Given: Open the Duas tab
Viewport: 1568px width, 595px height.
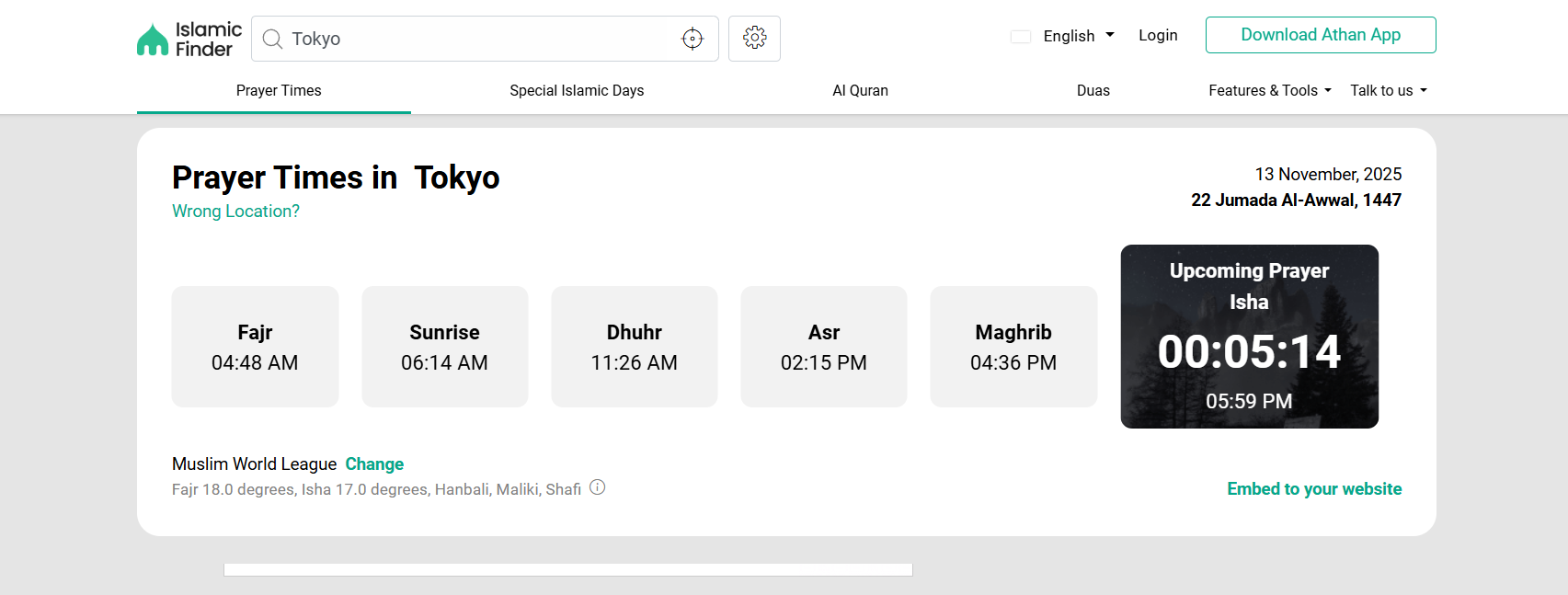Looking at the screenshot, I should 1093,90.
